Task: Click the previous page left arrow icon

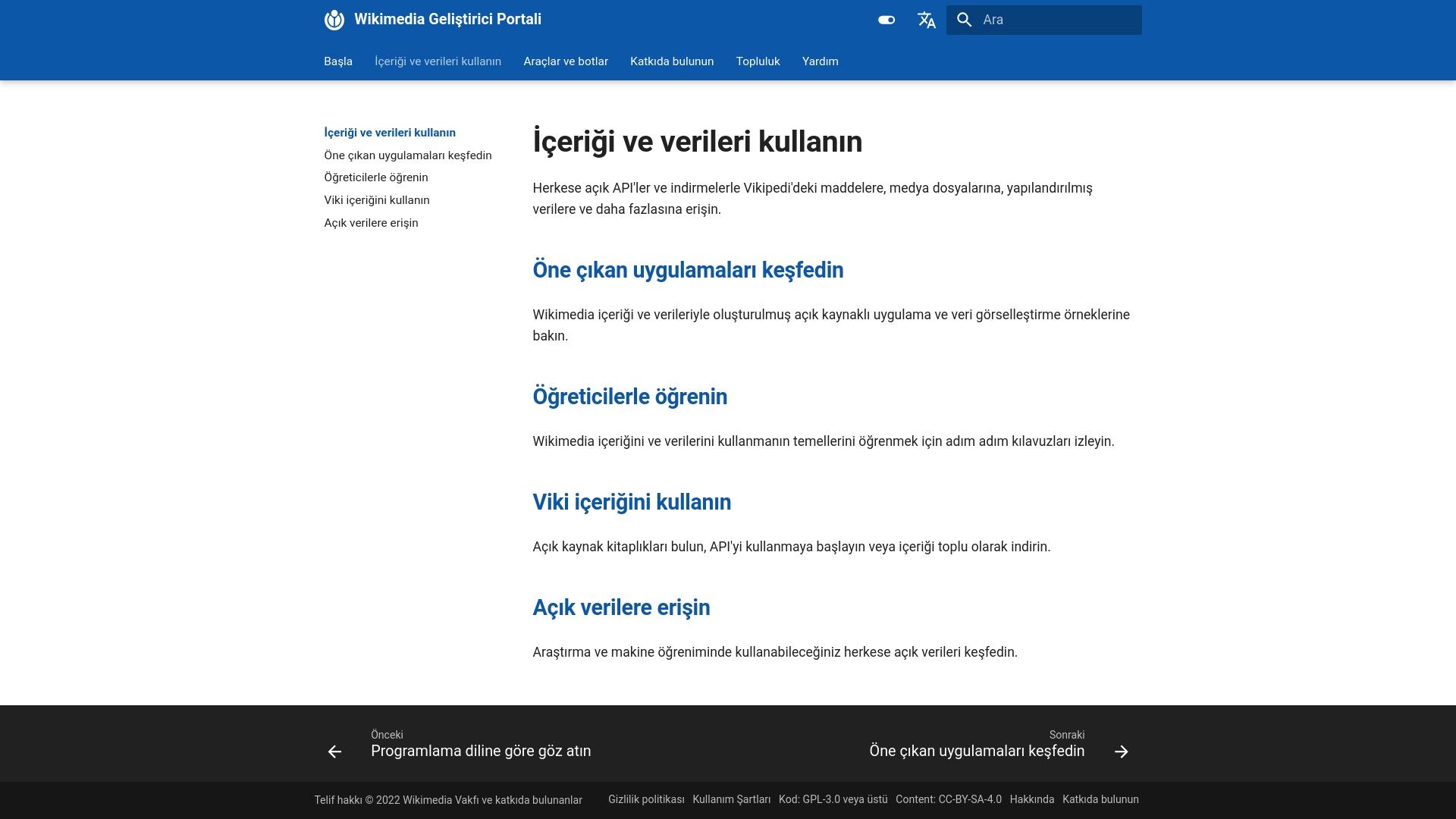Action: pyautogui.click(x=334, y=752)
